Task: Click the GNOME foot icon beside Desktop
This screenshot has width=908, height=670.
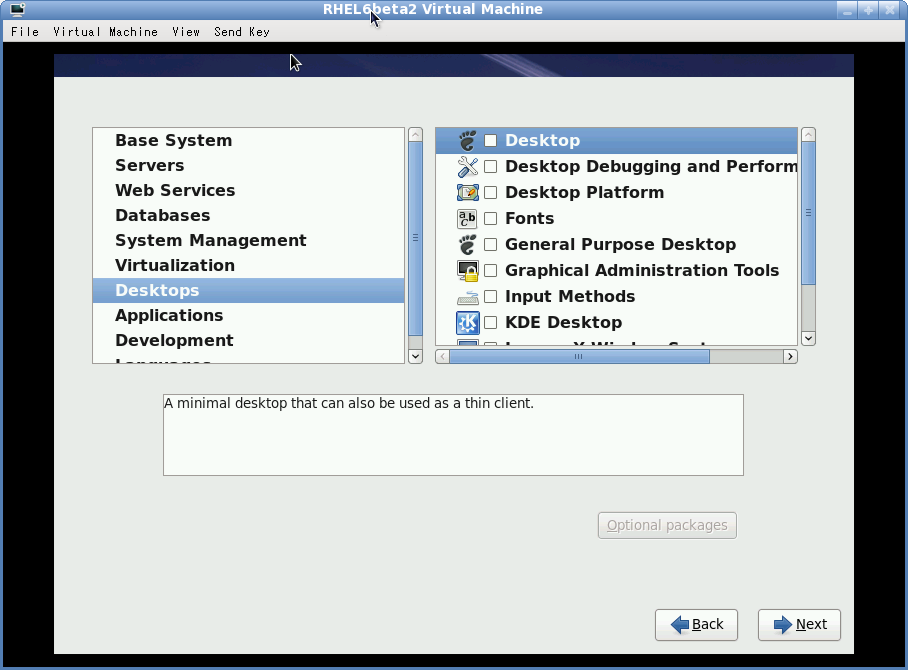Action: coord(467,140)
